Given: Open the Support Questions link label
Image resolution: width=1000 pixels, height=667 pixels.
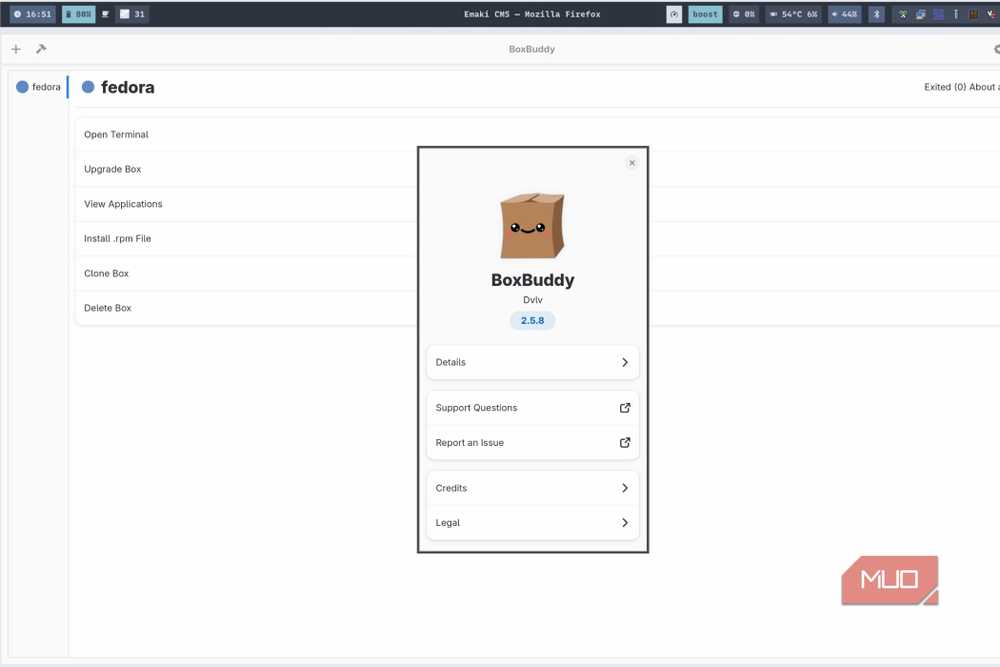Looking at the screenshot, I should coord(476,407).
